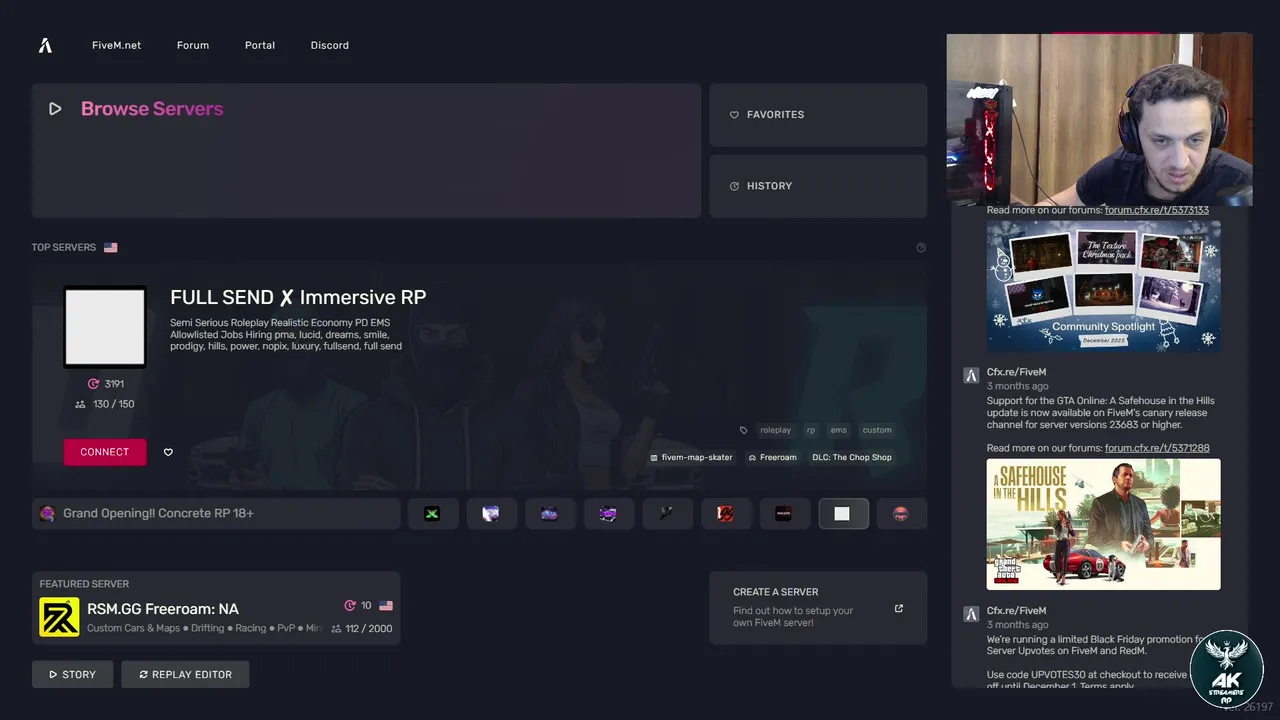Open Story mode

[72, 674]
